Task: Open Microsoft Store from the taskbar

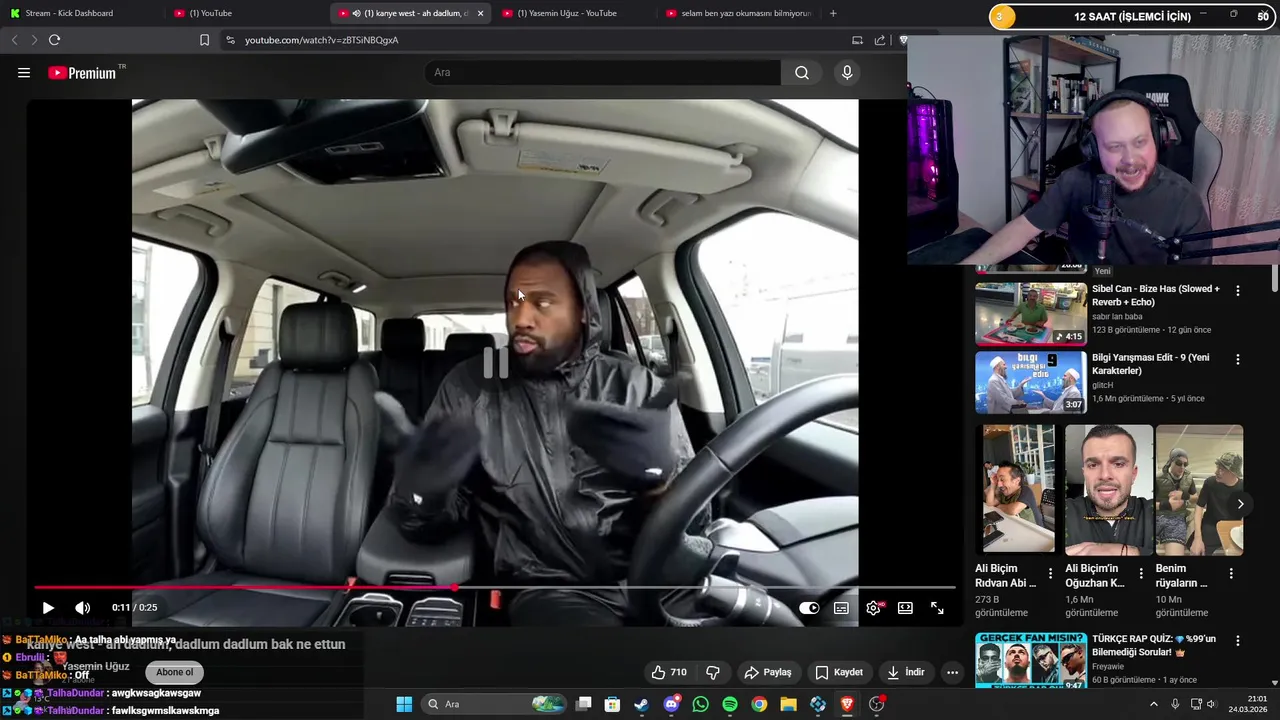Action: tap(612, 704)
